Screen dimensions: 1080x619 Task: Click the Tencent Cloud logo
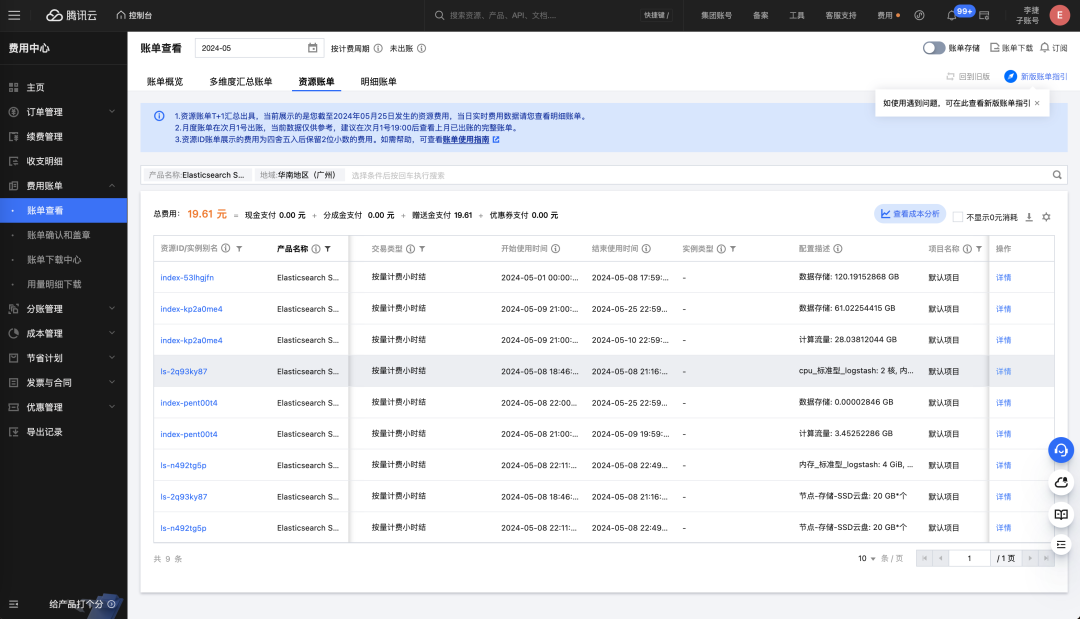(x=72, y=15)
